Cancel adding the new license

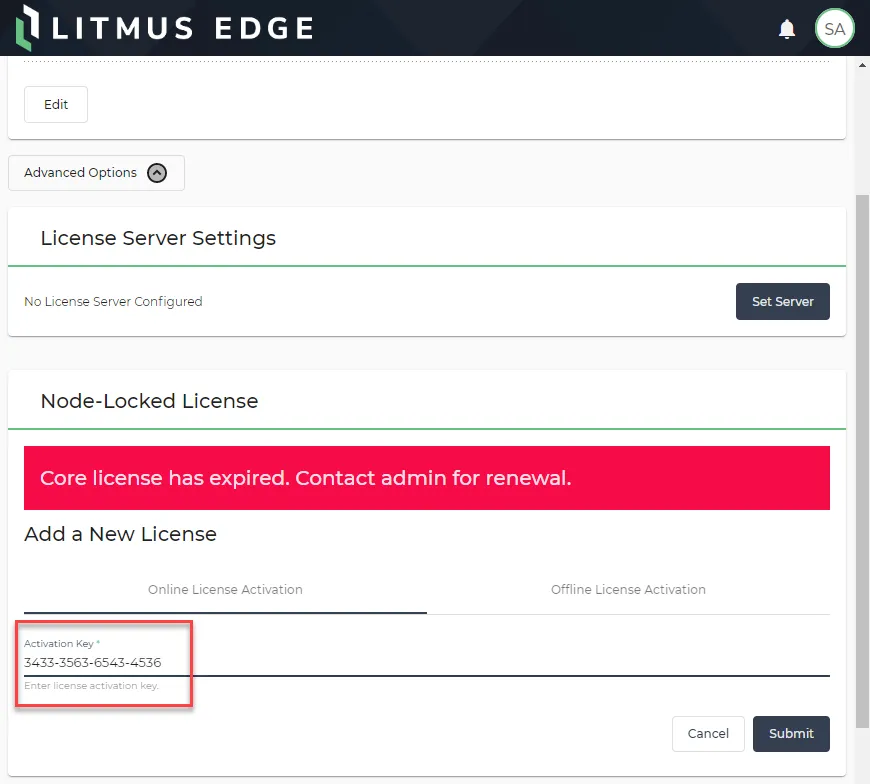click(x=708, y=734)
